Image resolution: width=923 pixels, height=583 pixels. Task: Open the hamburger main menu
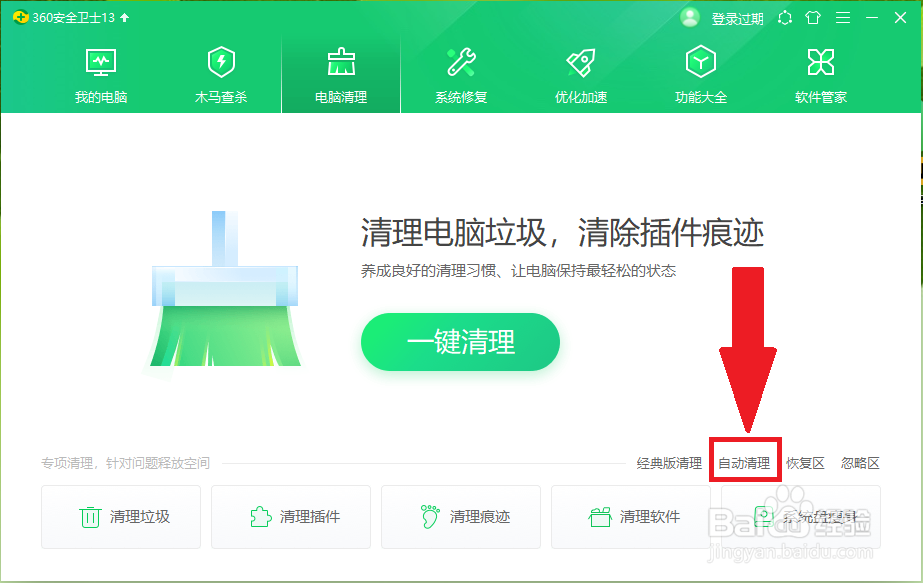click(841, 17)
